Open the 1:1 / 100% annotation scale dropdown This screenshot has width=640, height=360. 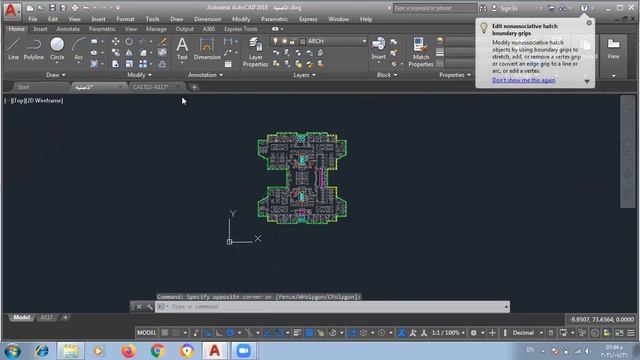click(x=448, y=333)
